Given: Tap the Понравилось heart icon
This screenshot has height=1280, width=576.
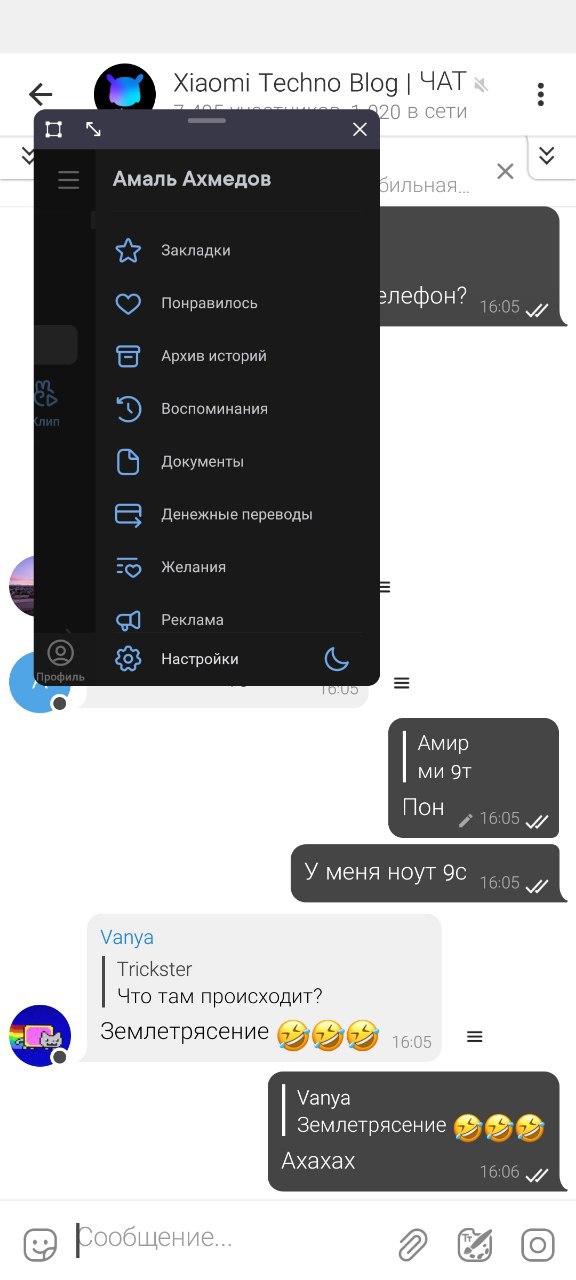Looking at the screenshot, I should 128,303.
